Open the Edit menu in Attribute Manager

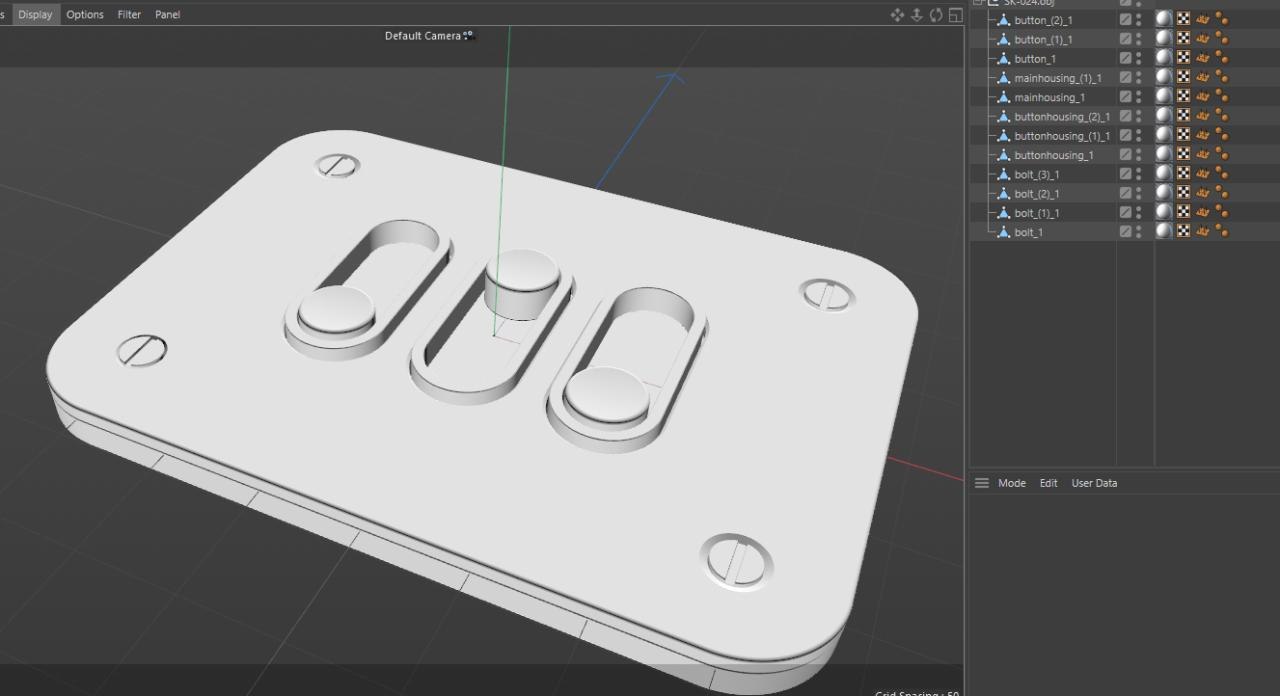tap(1048, 483)
